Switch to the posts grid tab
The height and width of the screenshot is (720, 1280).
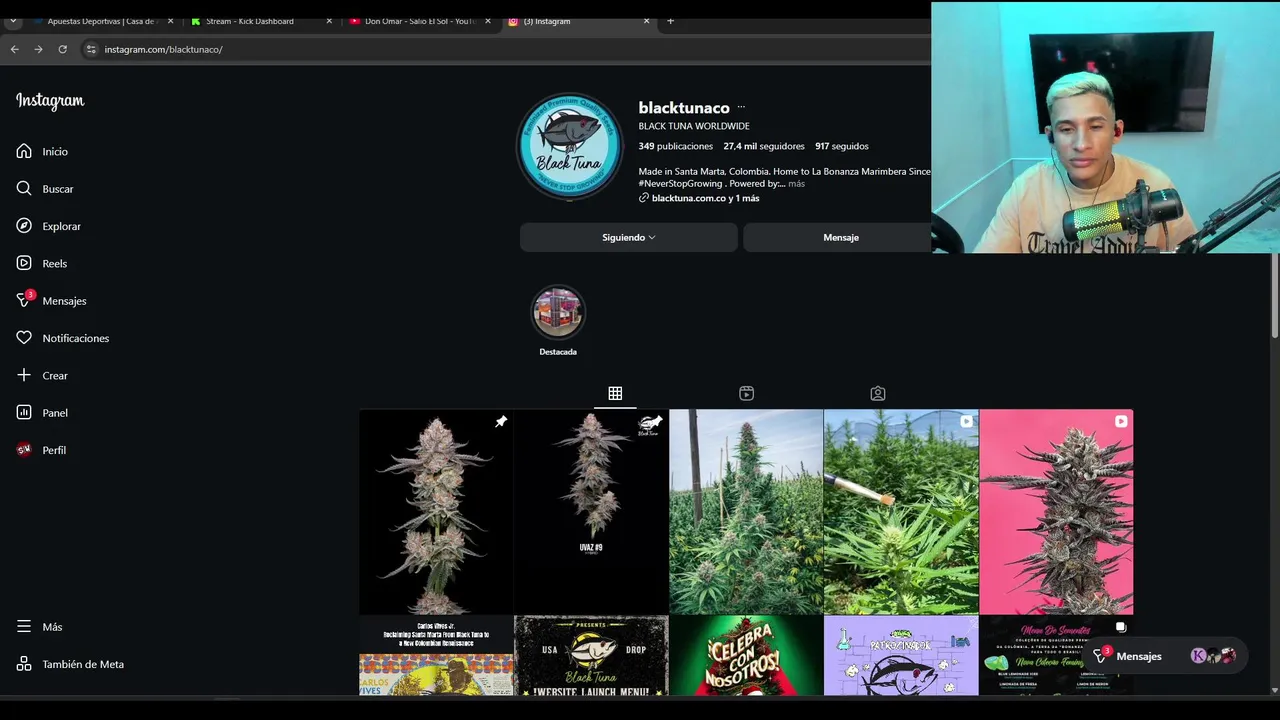pos(615,394)
